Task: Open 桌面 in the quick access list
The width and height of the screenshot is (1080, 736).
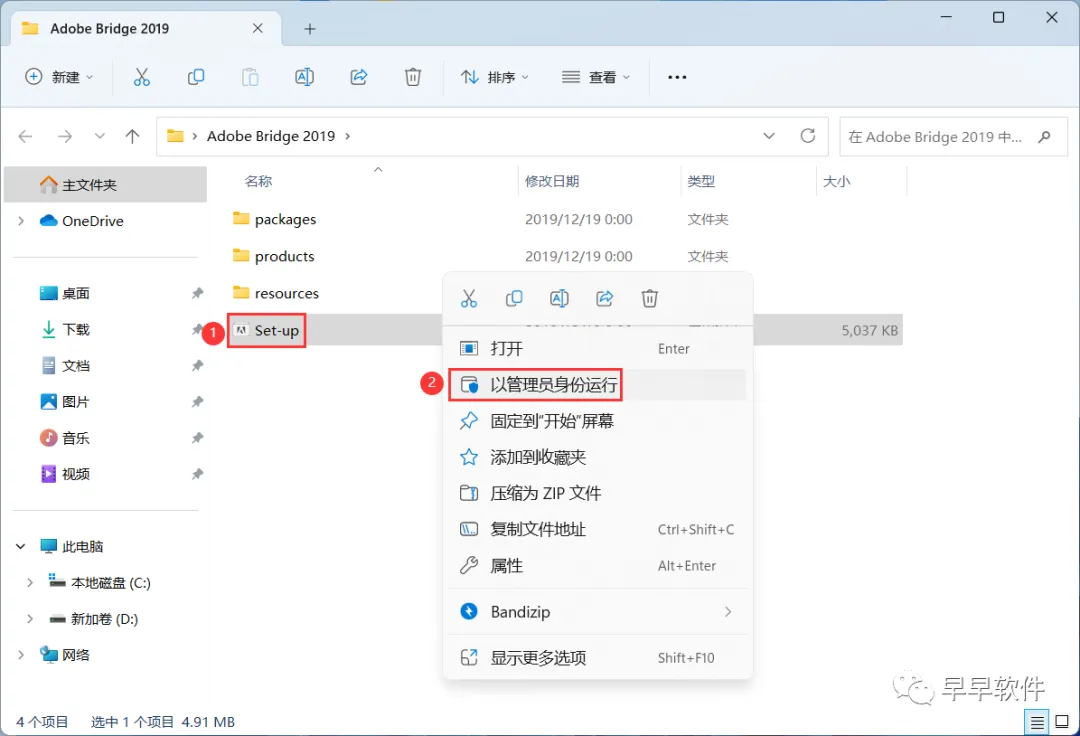Action: pyautogui.click(x=65, y=293)
